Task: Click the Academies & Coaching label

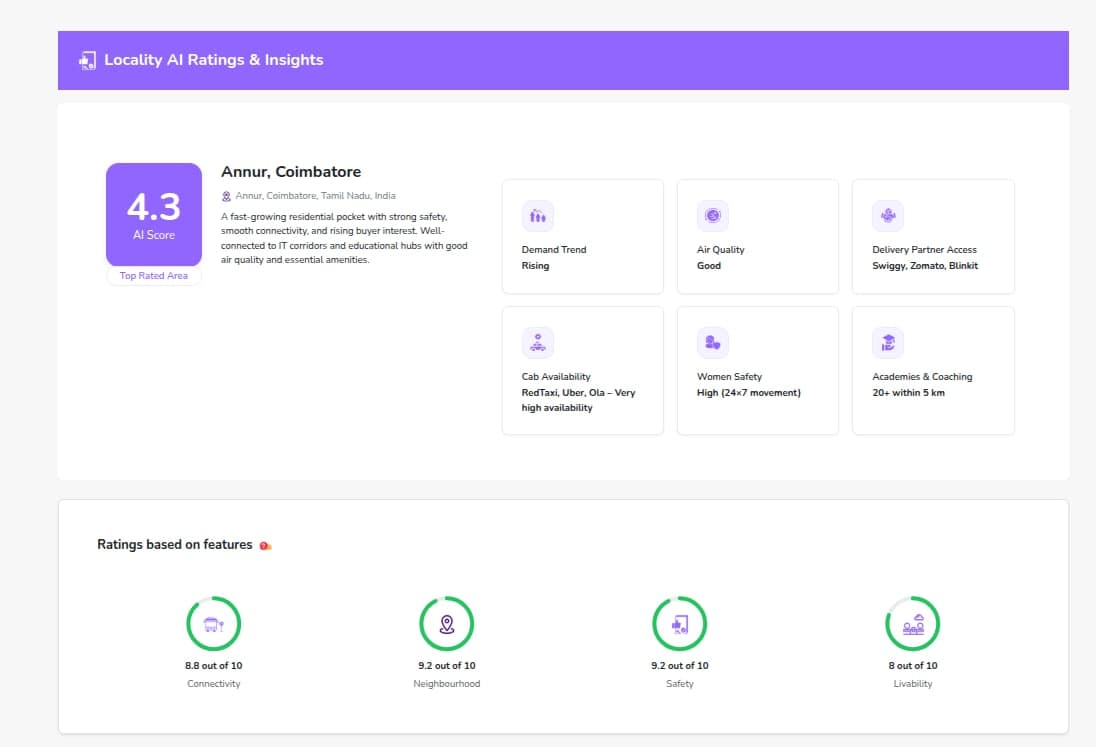Action: tap(922, 377)
